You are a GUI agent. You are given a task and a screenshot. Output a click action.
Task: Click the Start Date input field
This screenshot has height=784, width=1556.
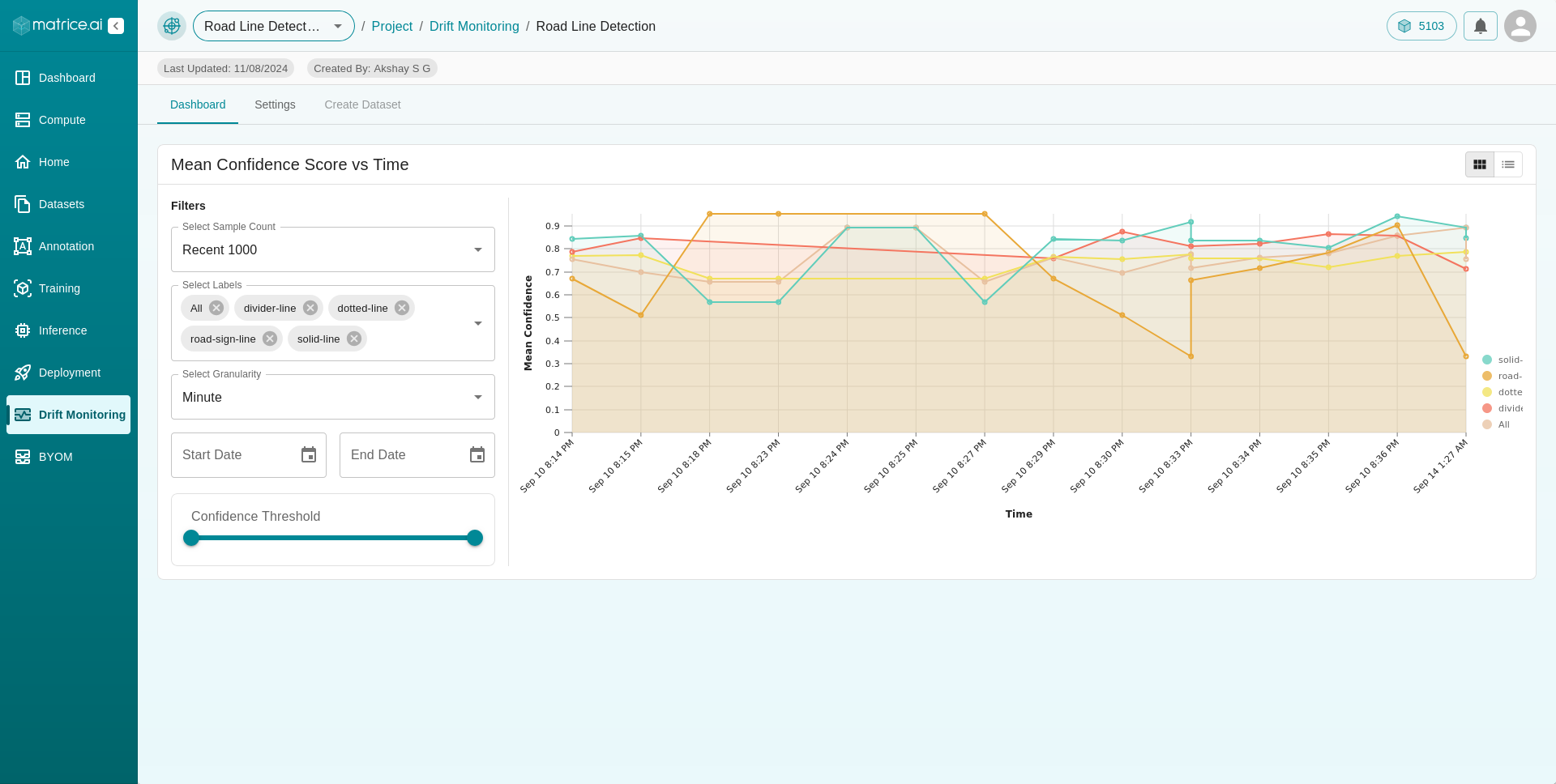pos(249,455)
